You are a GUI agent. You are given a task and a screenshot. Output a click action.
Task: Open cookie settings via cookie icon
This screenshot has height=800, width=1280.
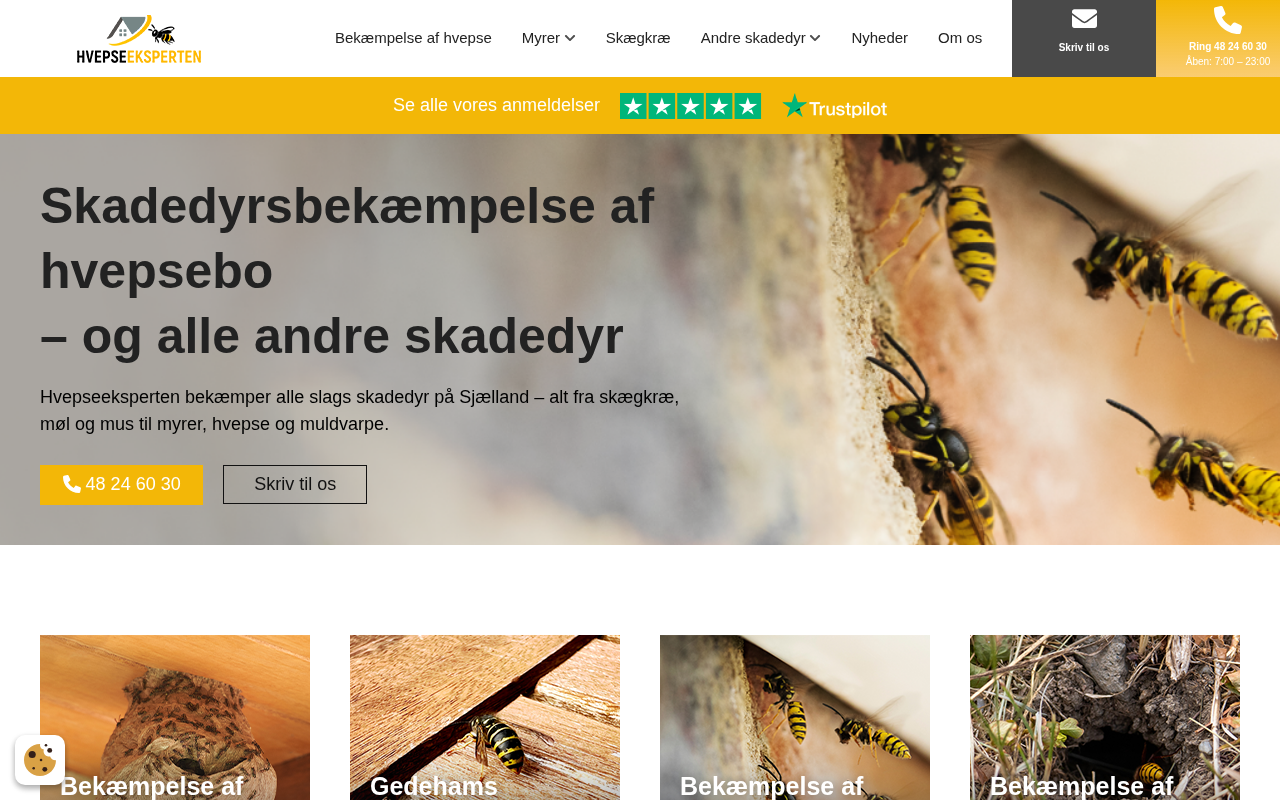pyautogui.click(x=40, y=760)
